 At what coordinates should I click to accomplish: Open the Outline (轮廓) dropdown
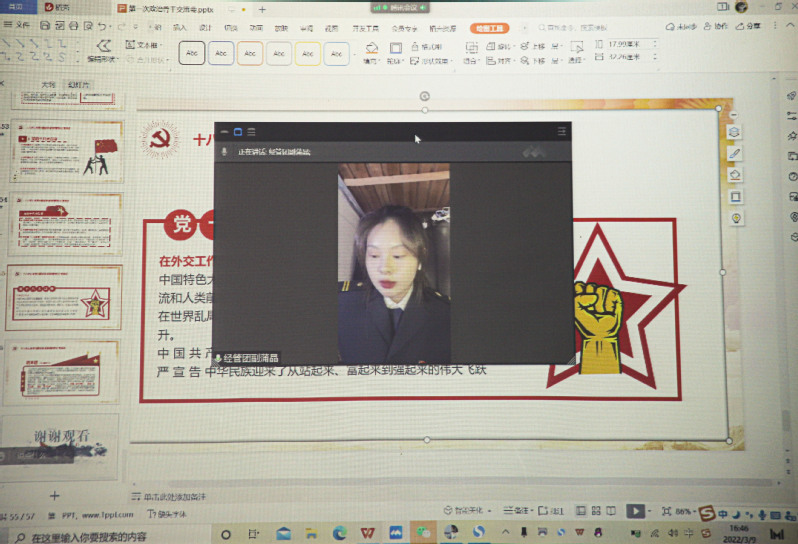pyautogui.click(x=395, y=61)
